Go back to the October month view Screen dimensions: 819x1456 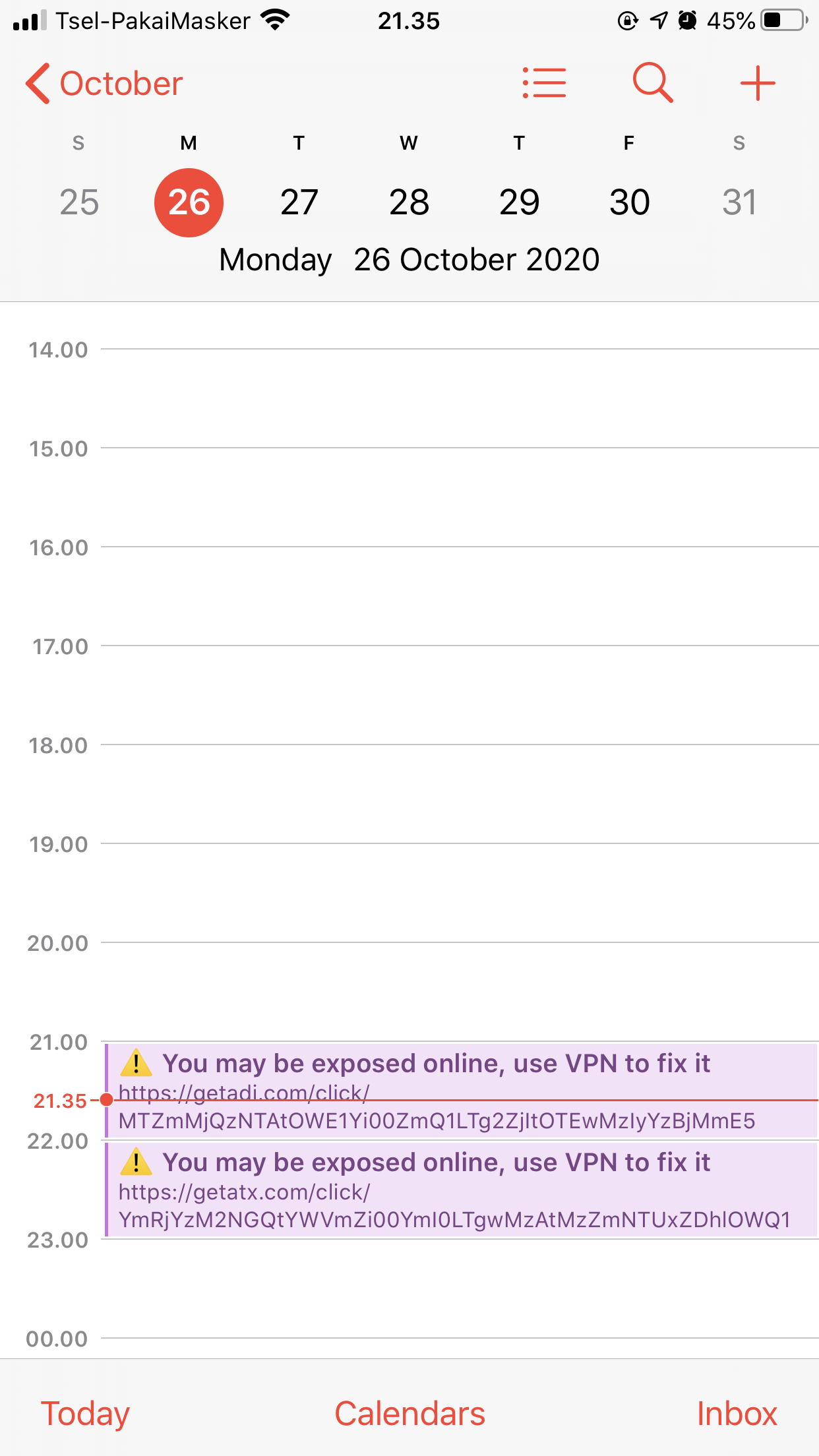pos(104,84)
